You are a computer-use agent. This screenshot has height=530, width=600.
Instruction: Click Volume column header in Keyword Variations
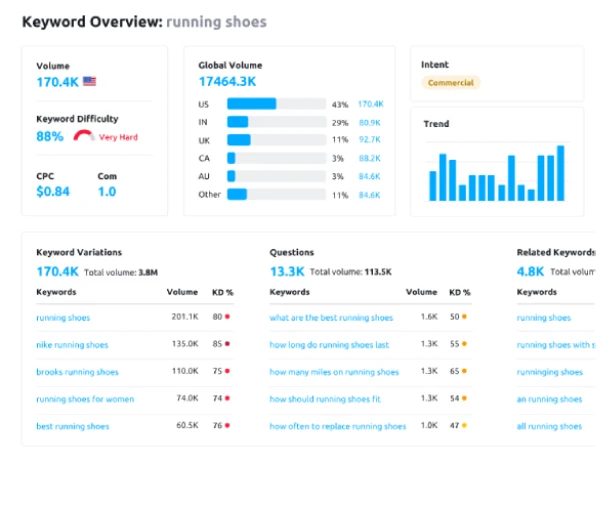(182, 292)
